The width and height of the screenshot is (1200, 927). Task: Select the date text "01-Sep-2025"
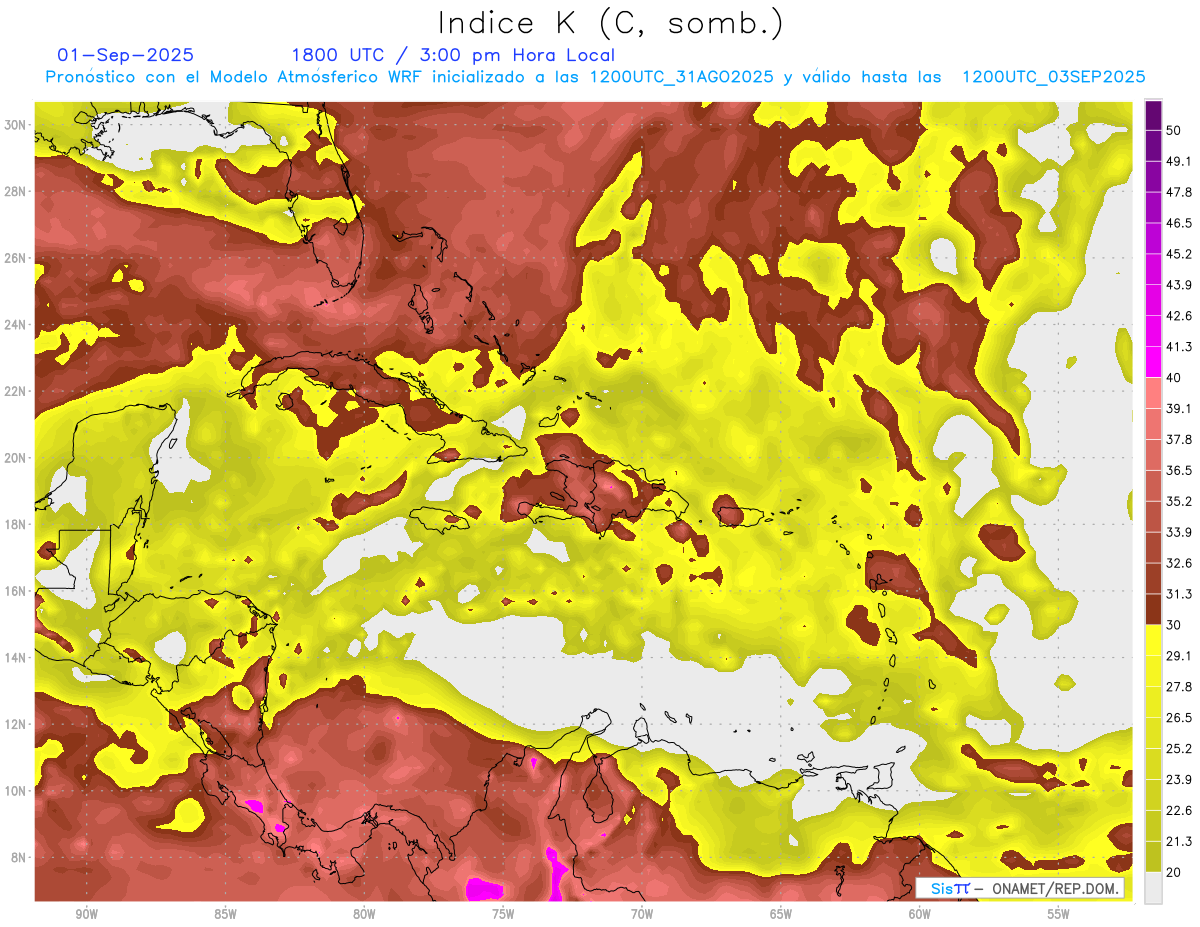126,55
